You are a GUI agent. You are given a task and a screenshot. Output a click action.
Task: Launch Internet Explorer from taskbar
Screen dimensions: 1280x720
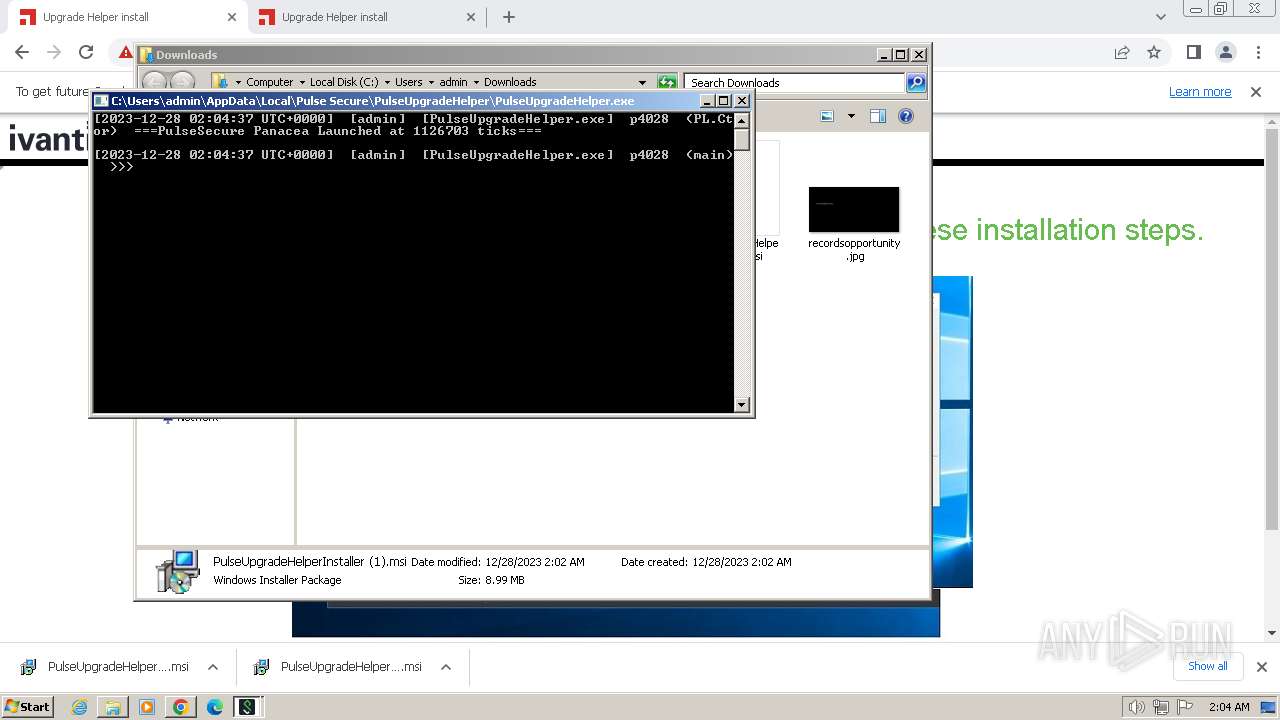pyautogui.click(x=80, y=707)
